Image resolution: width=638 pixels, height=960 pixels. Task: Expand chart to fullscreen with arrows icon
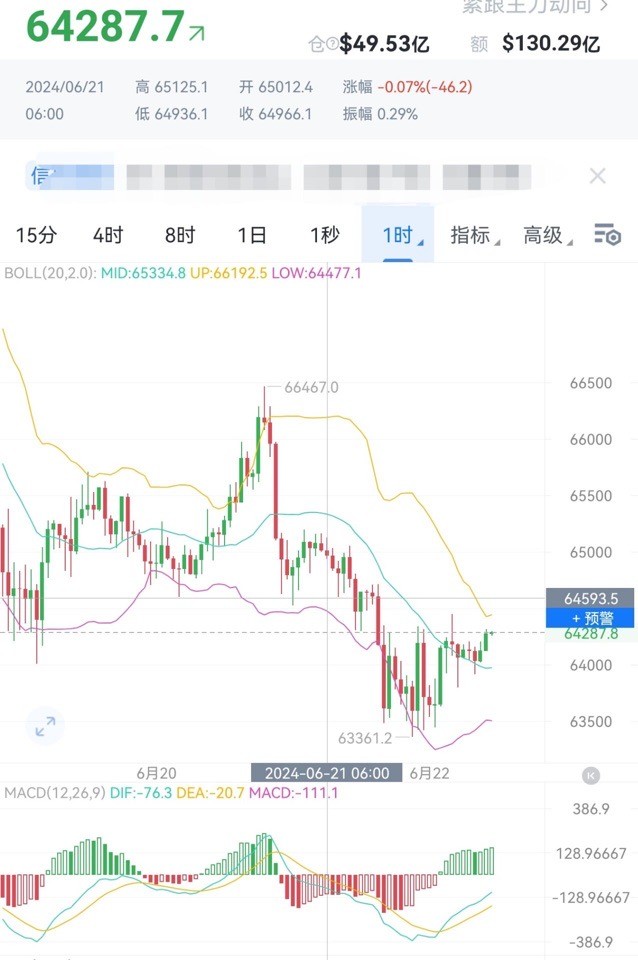[x=45, y=726]
